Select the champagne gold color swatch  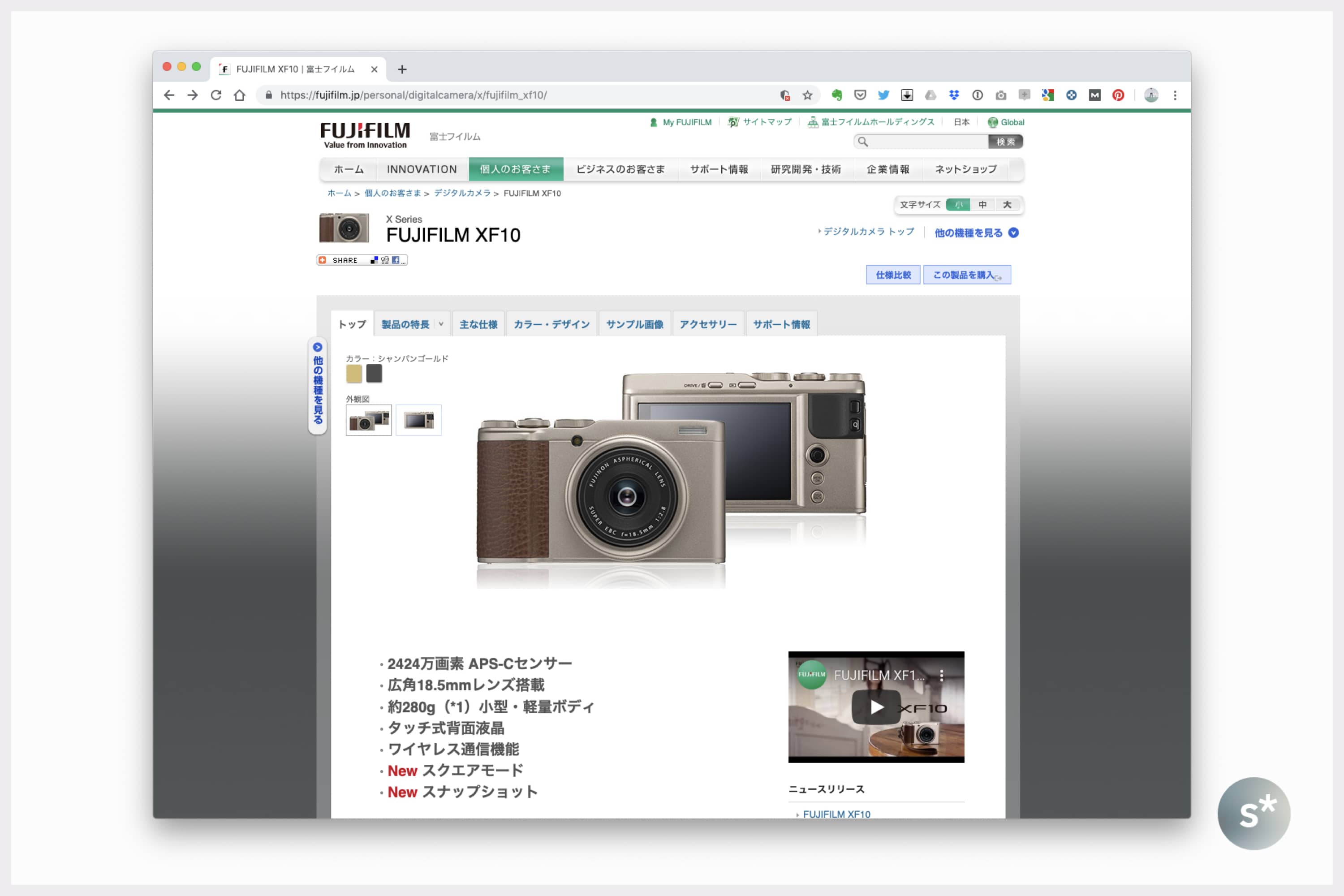354,374
